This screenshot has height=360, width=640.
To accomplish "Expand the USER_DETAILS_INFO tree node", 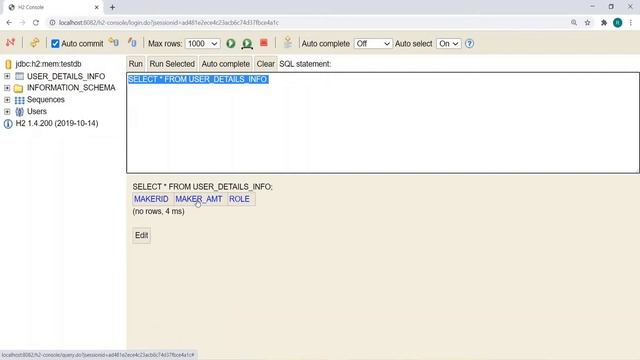I will (x=7, y=76).
